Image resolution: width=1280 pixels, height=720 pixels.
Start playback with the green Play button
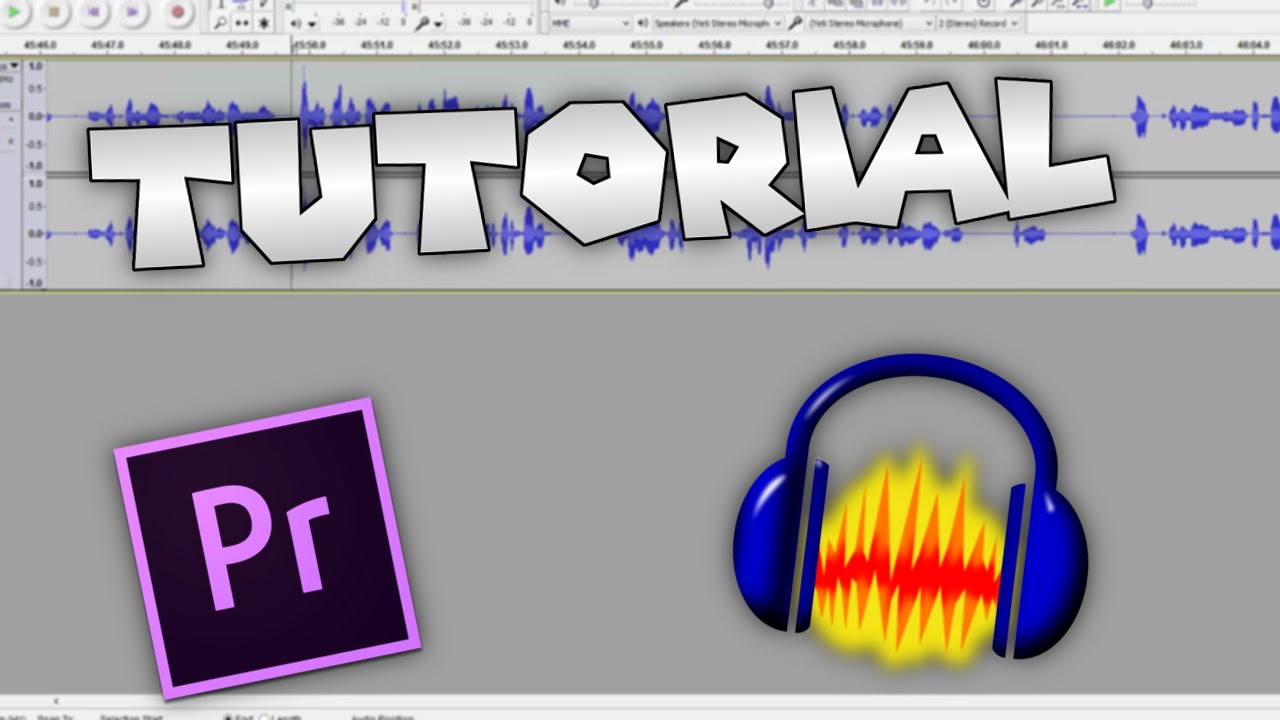tap(17, 11)
